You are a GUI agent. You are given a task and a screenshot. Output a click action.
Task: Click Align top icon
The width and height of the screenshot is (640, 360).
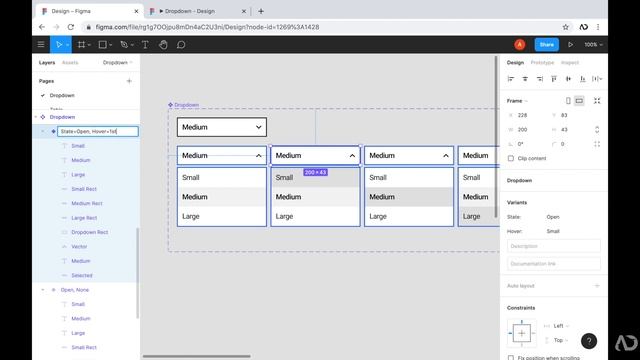coord(554,79)
